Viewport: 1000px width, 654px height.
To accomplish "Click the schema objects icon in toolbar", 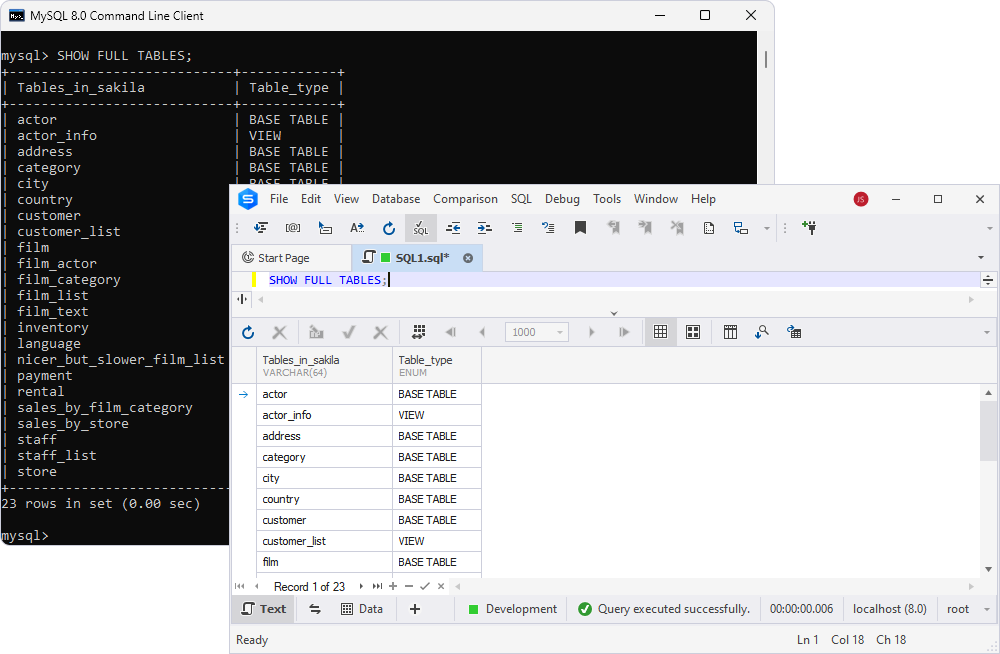I will 740,228.
